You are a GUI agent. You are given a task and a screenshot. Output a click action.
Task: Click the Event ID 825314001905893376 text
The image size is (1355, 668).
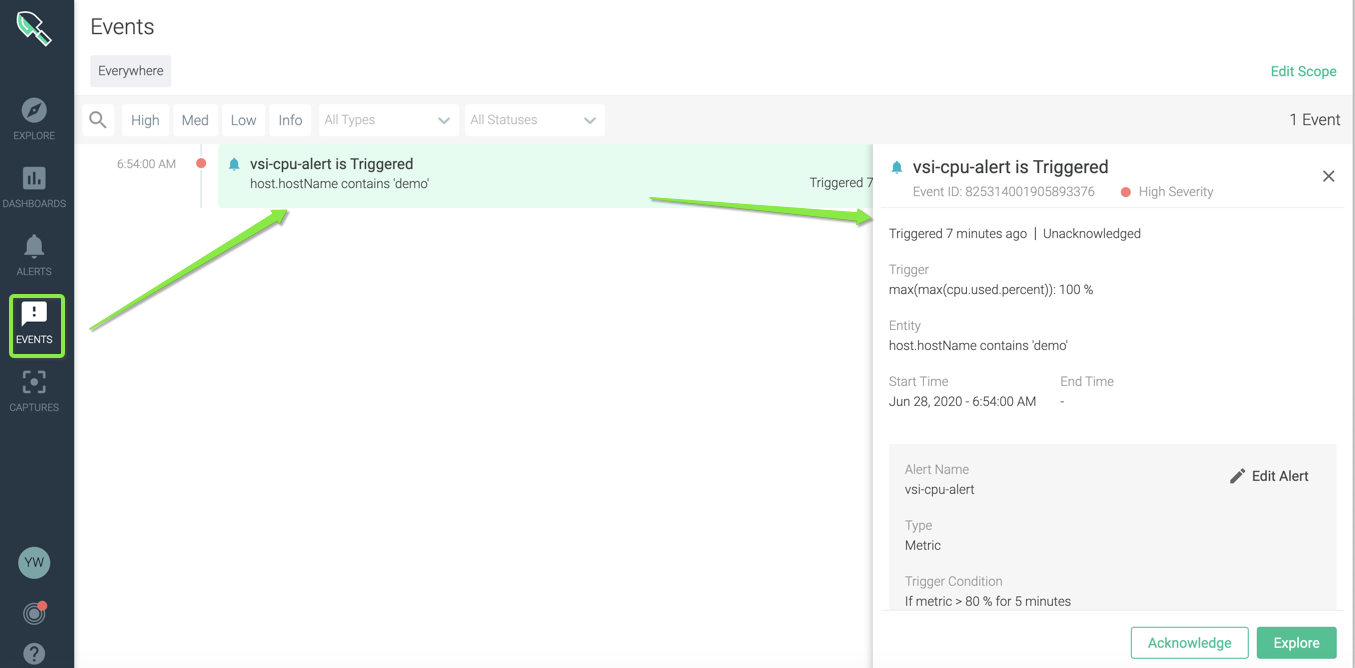(1003, 192)
